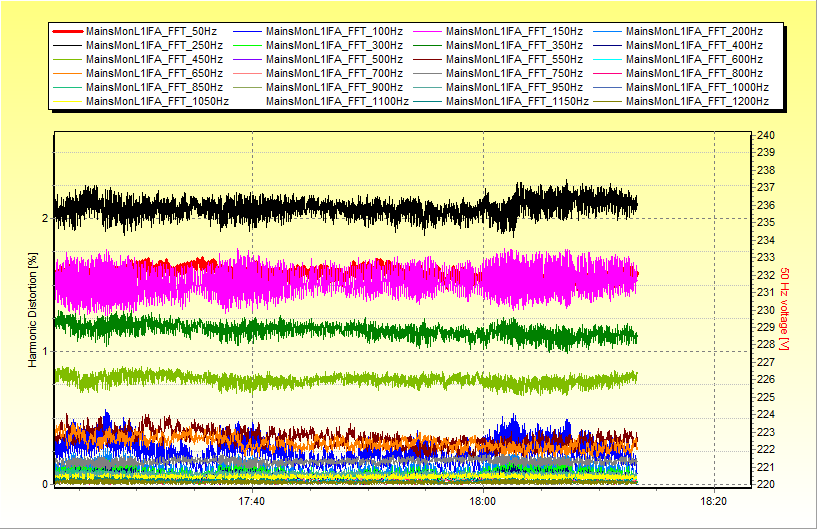817x529 pixels.
Task: Choose the MainsMonL1IFA_FFT_1050Hz legend item
Action: [x=149, y=101]
